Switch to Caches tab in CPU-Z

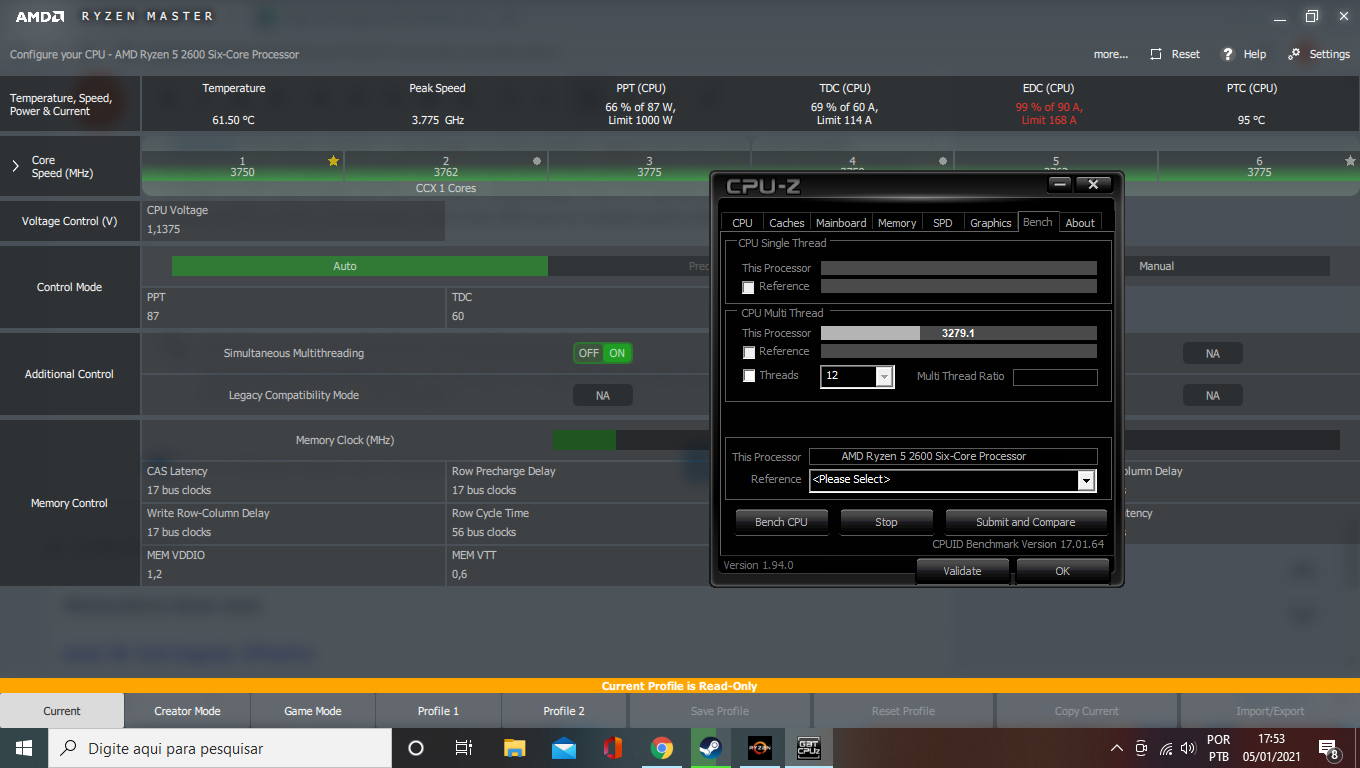(x=787, y=223)
